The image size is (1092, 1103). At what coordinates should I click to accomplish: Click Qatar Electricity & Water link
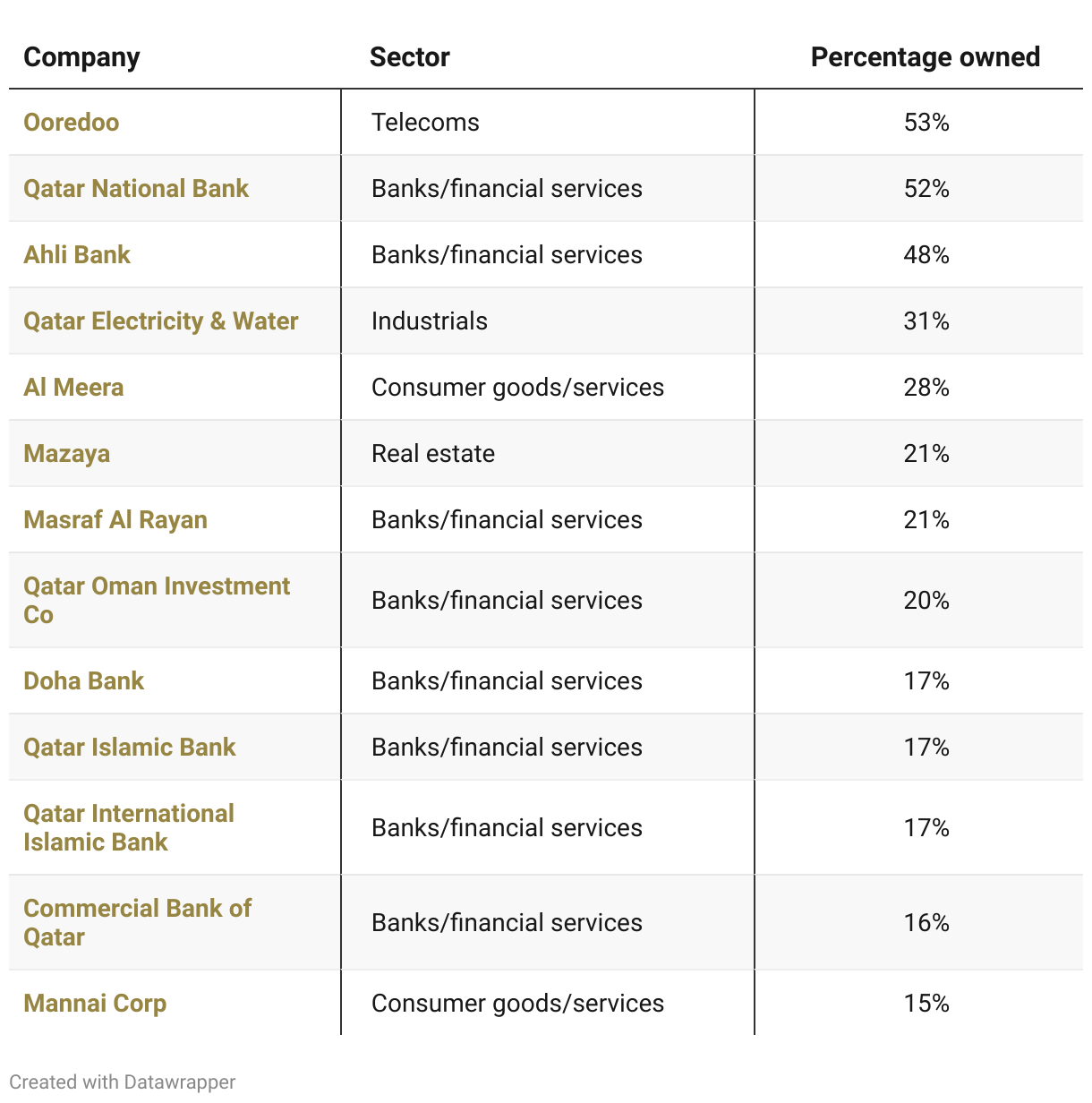(161, 321)
